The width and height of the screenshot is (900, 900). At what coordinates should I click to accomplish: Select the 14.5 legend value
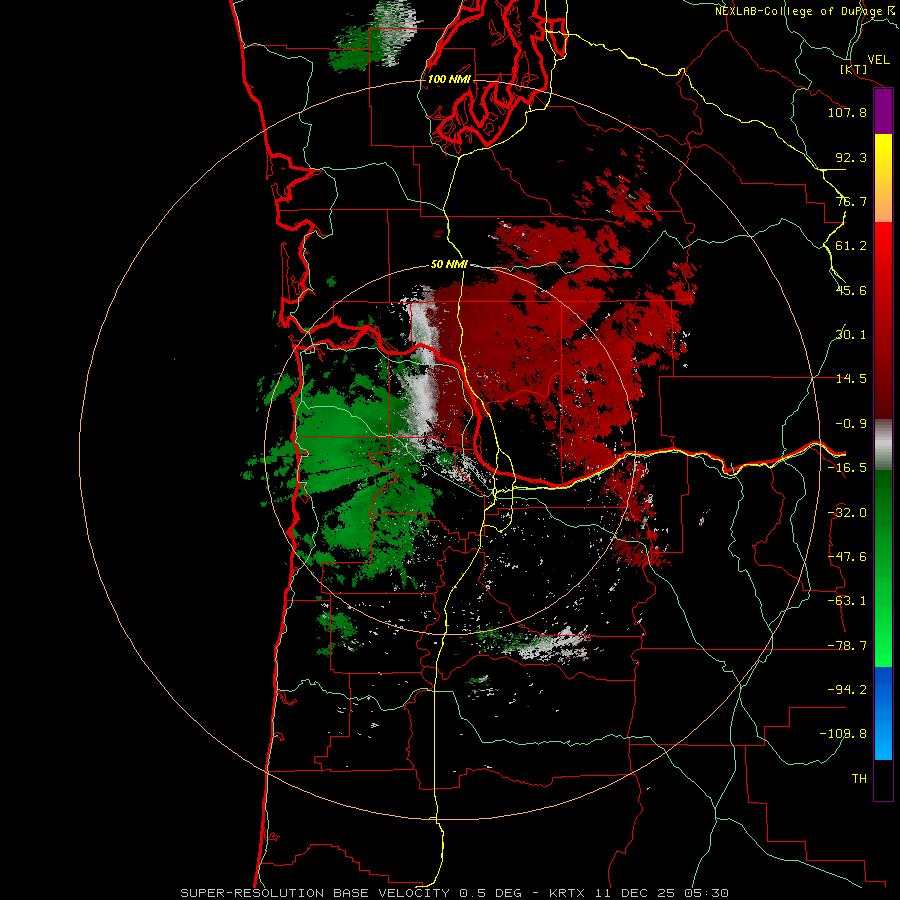851,379
